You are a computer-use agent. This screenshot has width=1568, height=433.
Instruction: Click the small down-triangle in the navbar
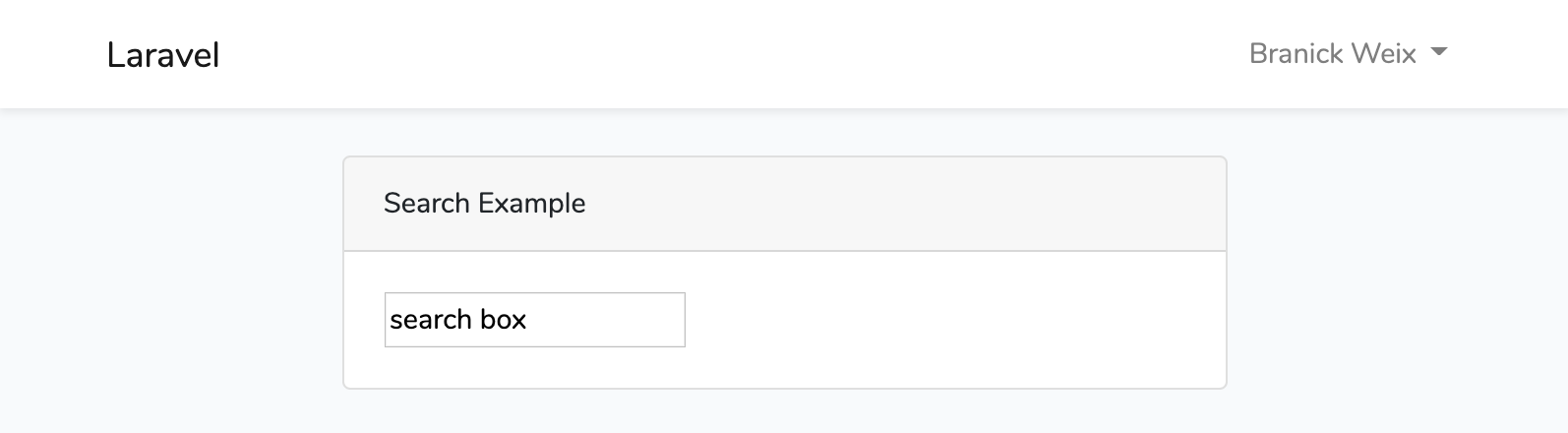click(1439, 52)
